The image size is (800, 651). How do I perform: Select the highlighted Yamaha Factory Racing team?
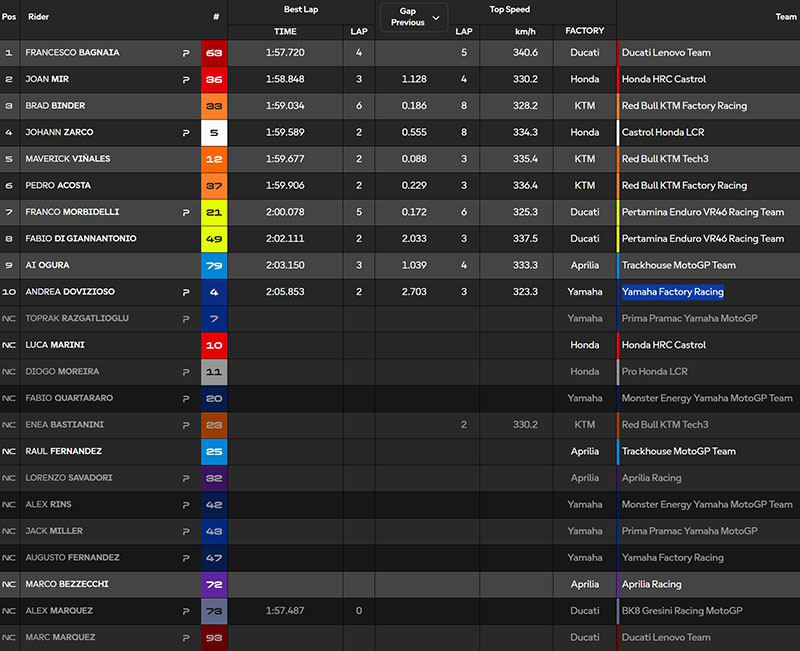672,292
